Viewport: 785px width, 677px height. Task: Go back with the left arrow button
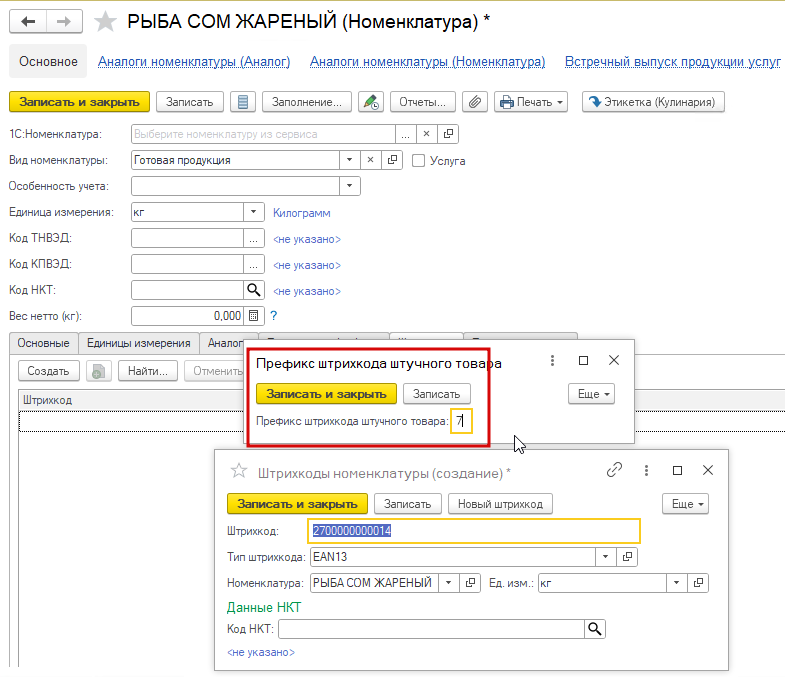tap(28, 22)
